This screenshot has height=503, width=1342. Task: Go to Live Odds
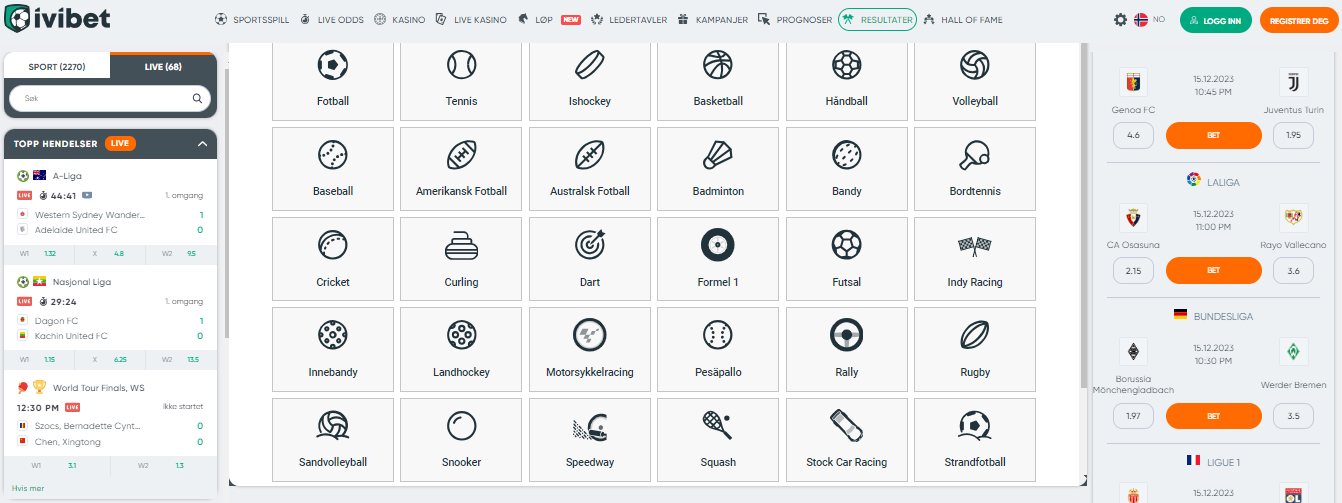[331, 19]
